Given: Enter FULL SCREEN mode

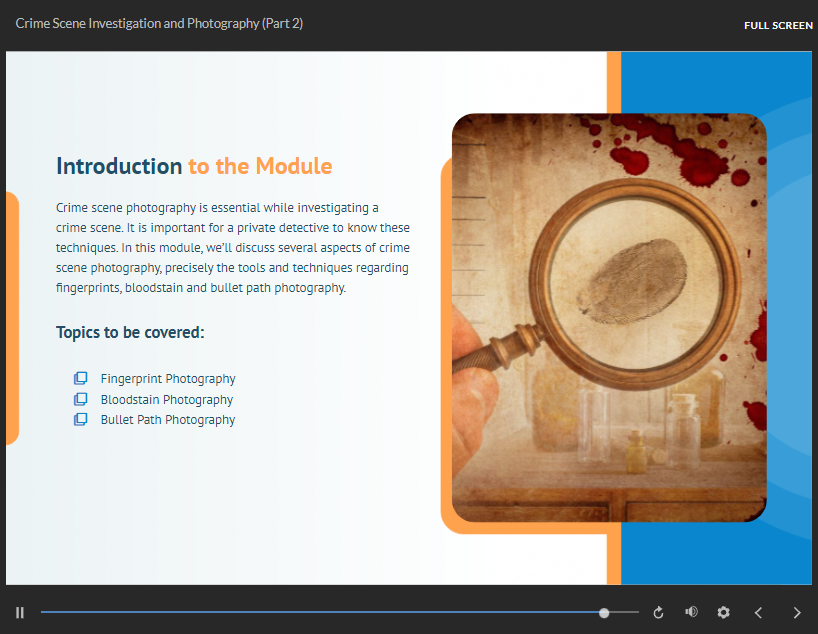Looking at the screenshot, I should pyautogui.click(x=778, y=26).
